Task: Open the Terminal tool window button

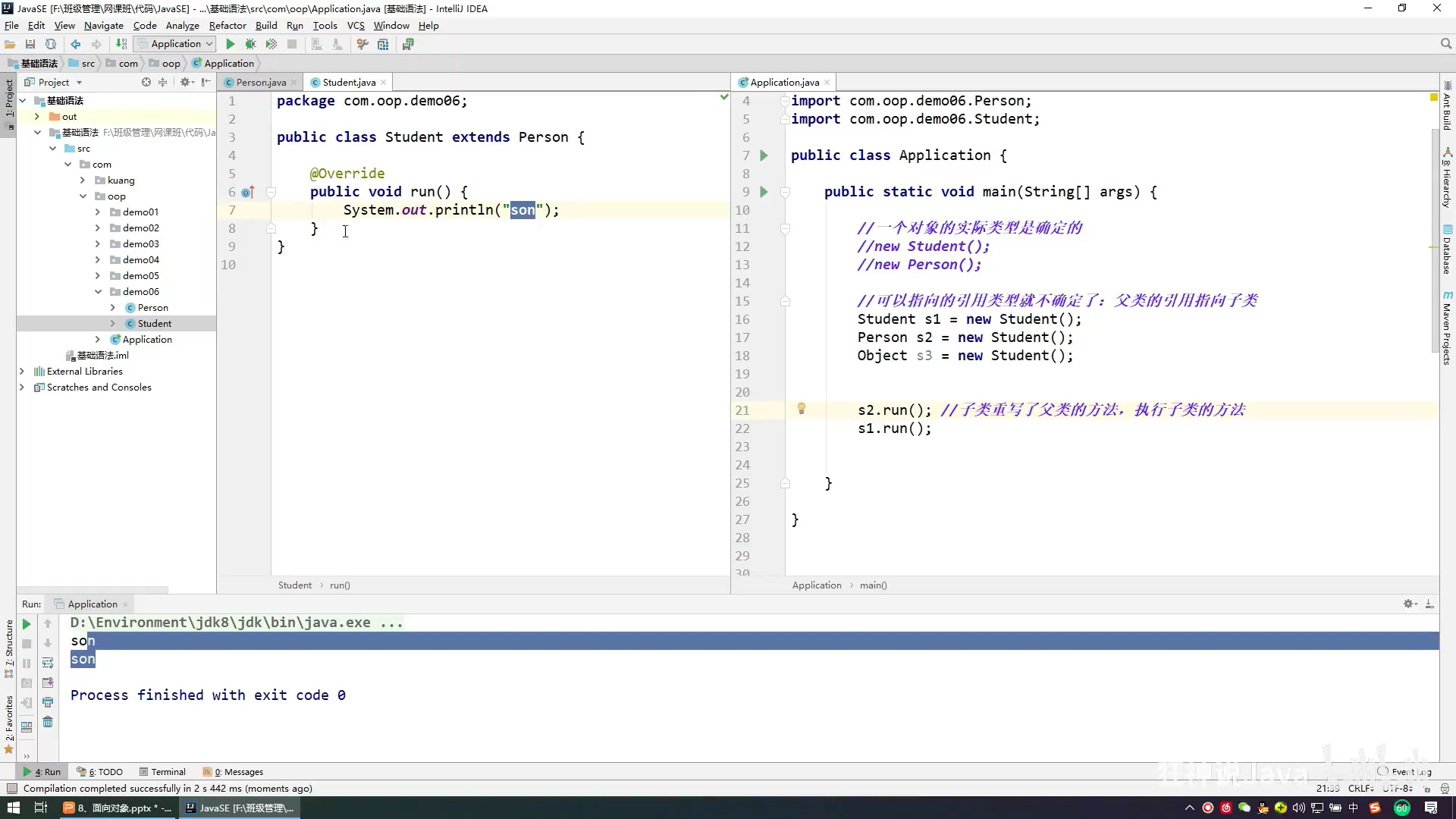Action: point(162,772)
